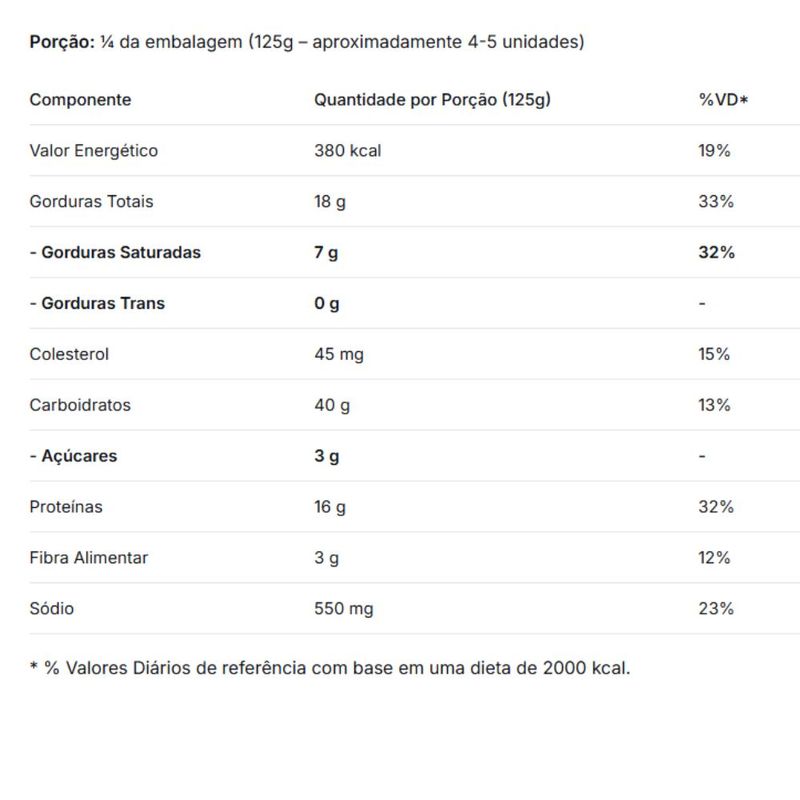
Task: Select the 'Valor Energético' row label
Action: tap(94, 151)
